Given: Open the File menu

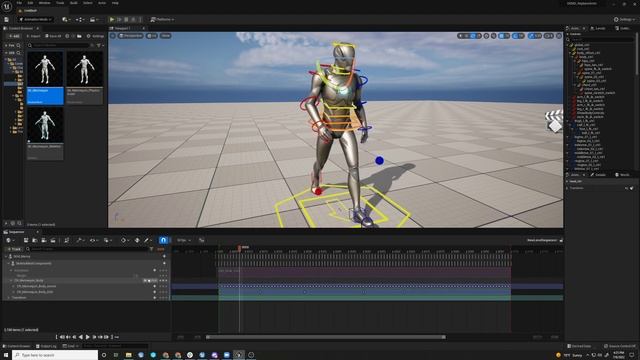Looking at the screenshot, I should (x=19, y=3).
